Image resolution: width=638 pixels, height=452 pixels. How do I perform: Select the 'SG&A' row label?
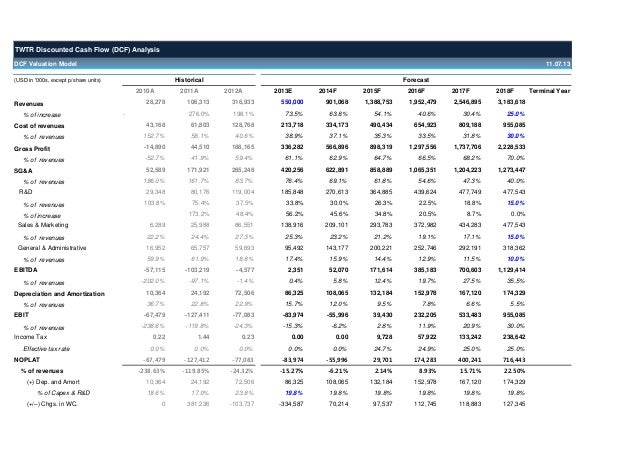pyautogui.click(x=23, y=171)
